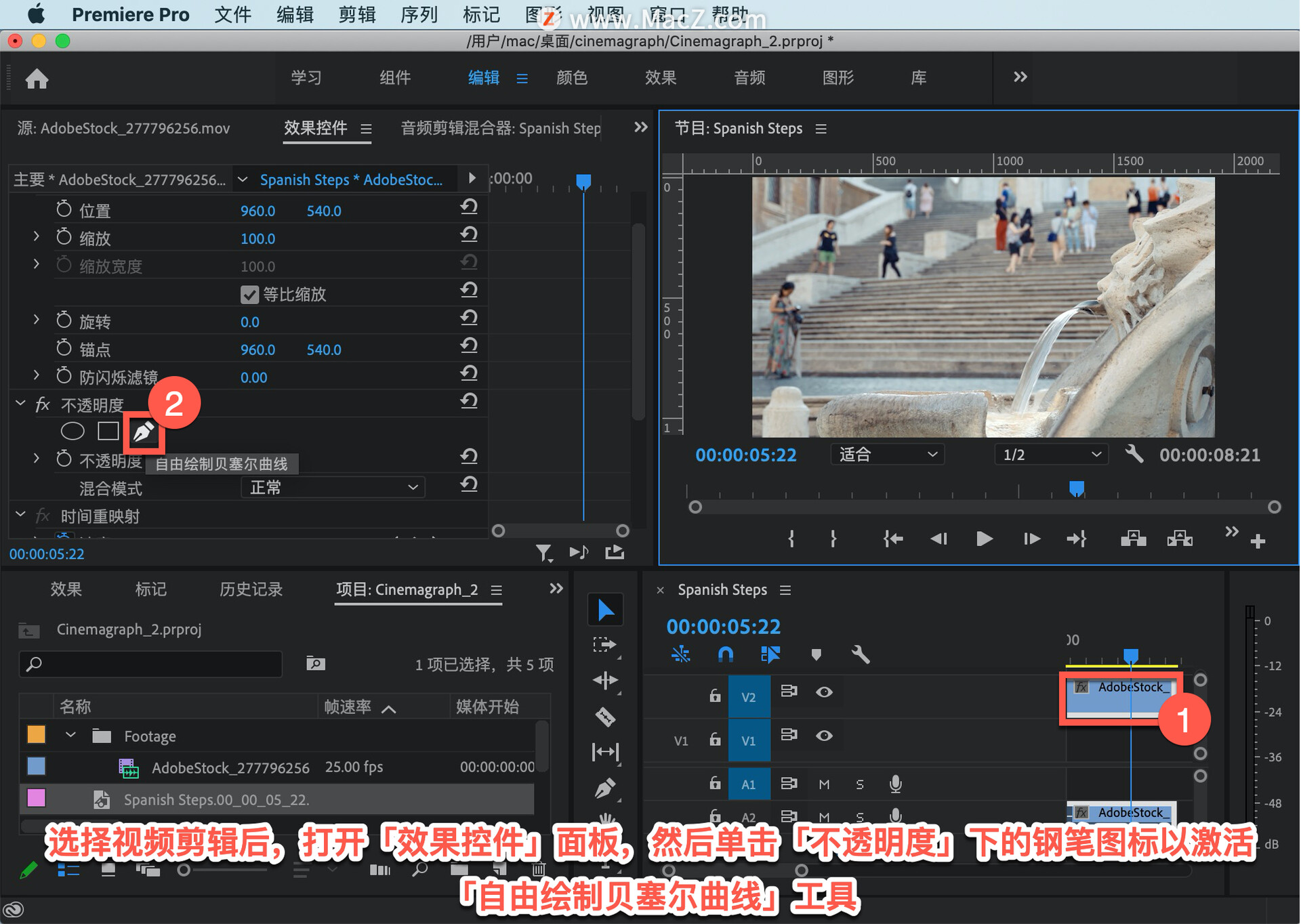Add a marker in the timeline

pos(816,654)
